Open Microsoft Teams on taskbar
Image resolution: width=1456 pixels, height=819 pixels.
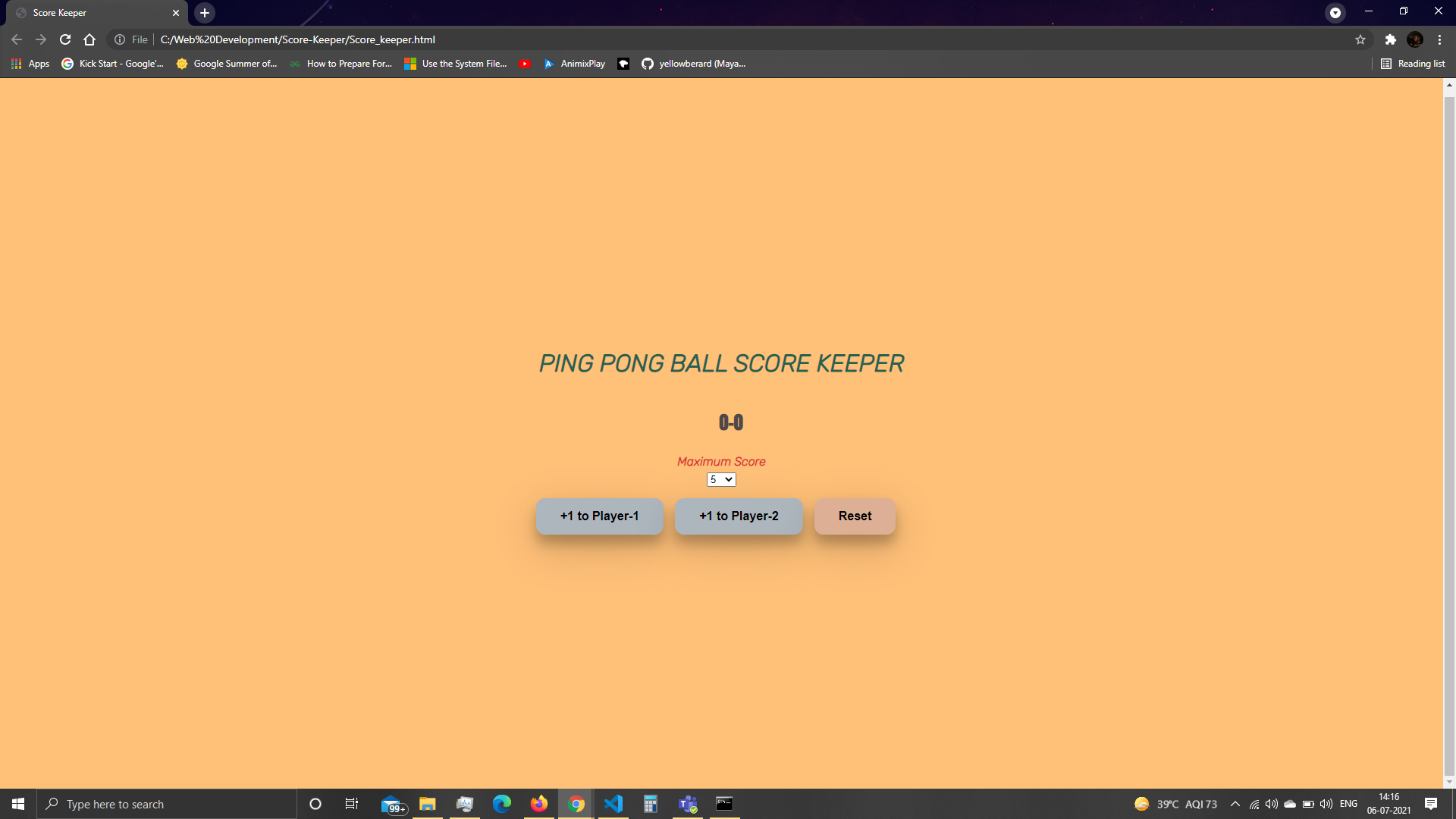[x=688, y=804]
